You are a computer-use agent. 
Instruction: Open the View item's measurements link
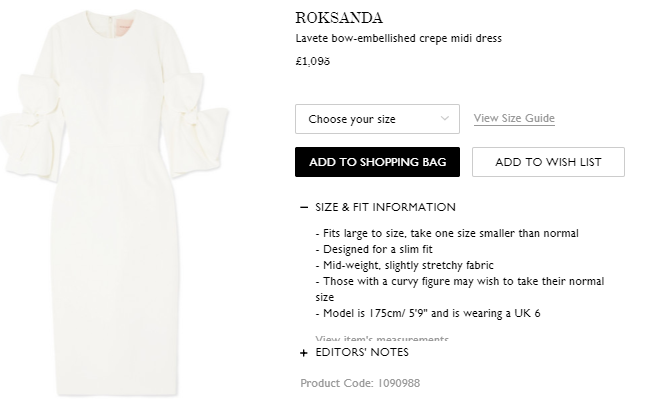point(381,340)
